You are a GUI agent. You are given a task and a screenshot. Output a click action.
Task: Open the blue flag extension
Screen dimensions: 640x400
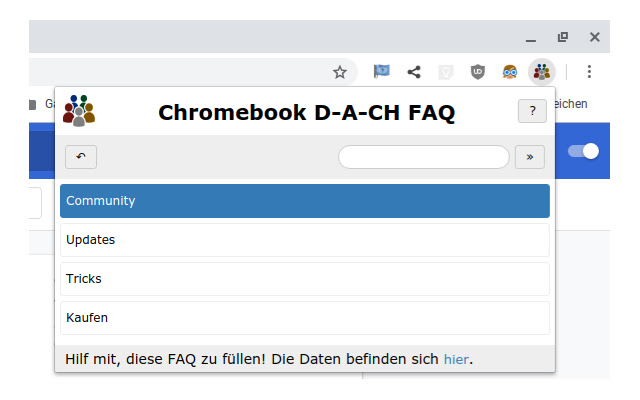pos(382,71)
